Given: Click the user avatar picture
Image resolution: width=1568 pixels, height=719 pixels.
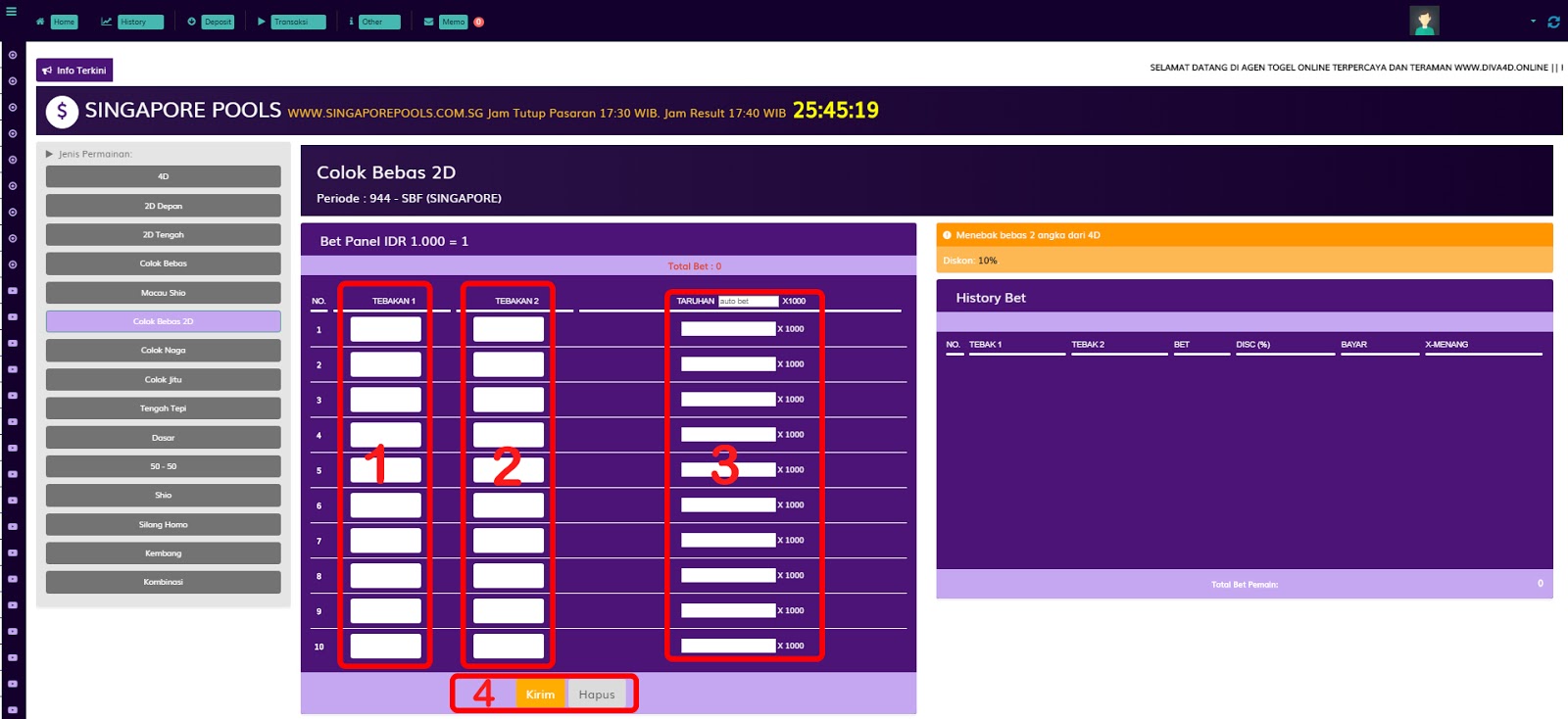Looking at the screenshot, I should (1424, 21).
